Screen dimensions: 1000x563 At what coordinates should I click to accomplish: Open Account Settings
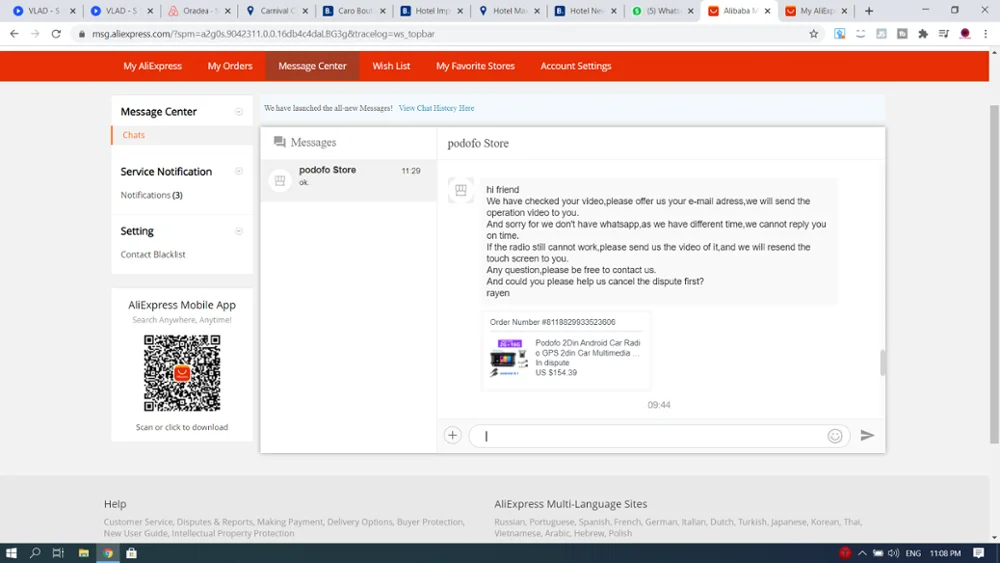point(576,66)
